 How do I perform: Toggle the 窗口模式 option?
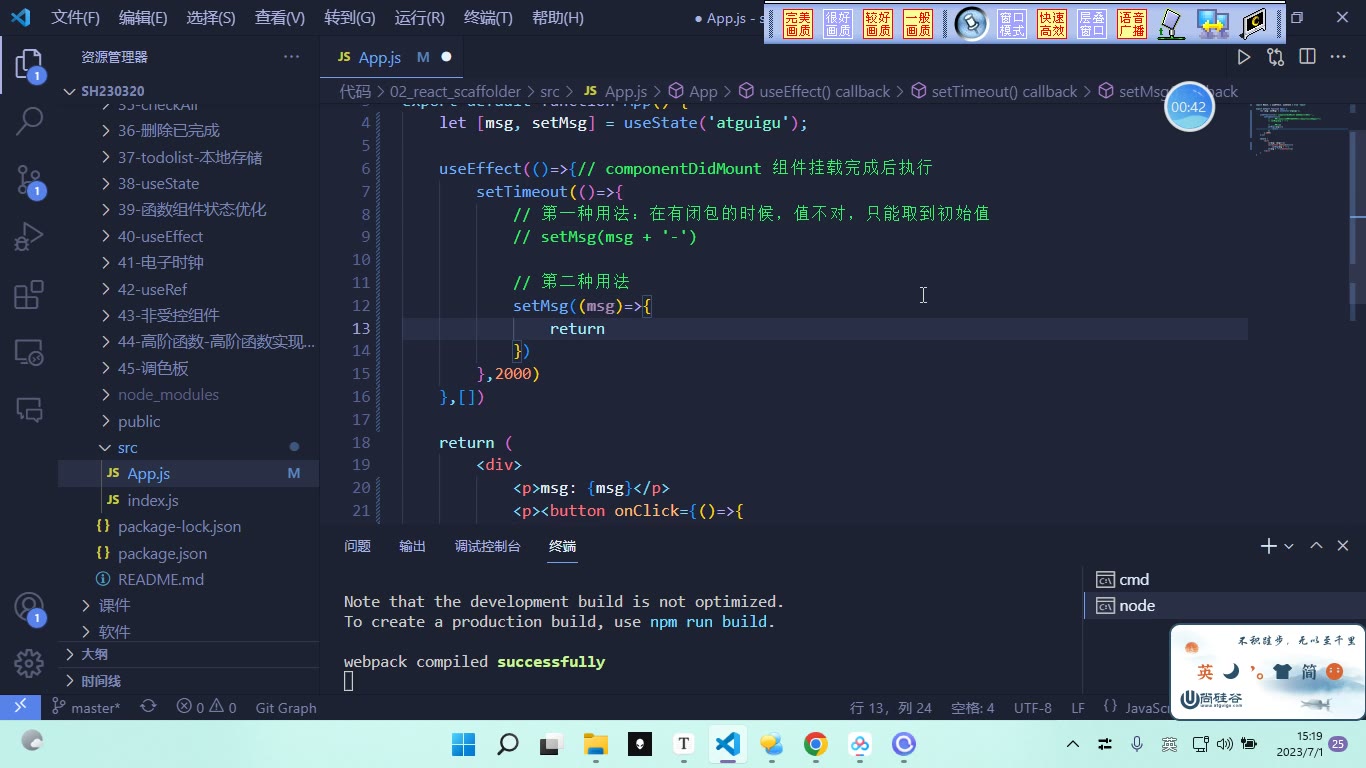pos(1012,24)
